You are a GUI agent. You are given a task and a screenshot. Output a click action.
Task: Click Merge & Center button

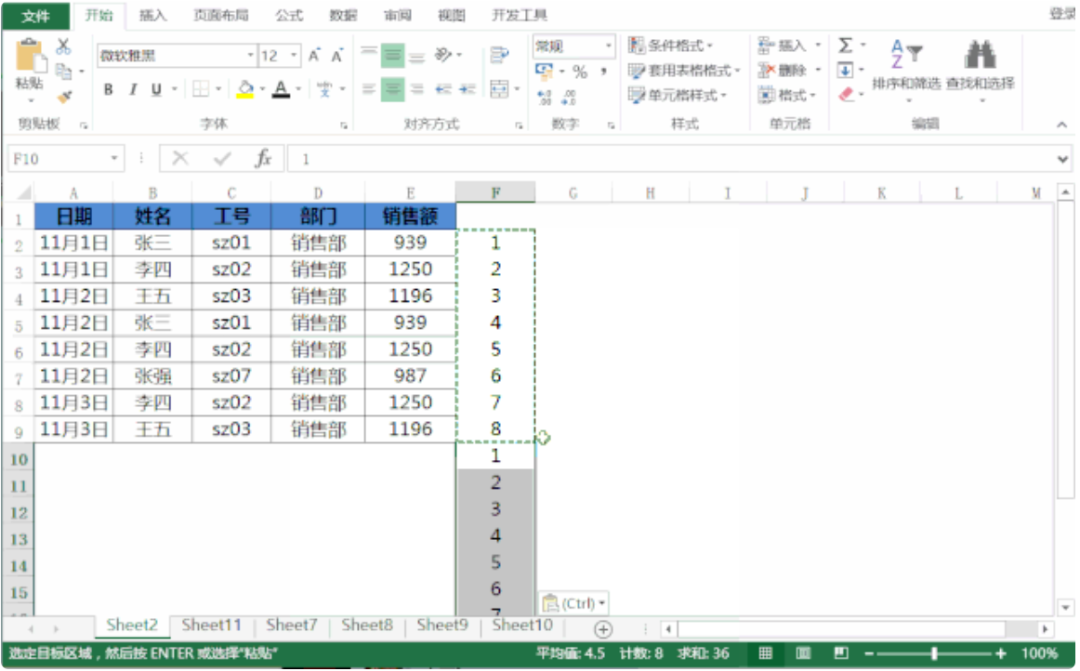click(499, 89)
